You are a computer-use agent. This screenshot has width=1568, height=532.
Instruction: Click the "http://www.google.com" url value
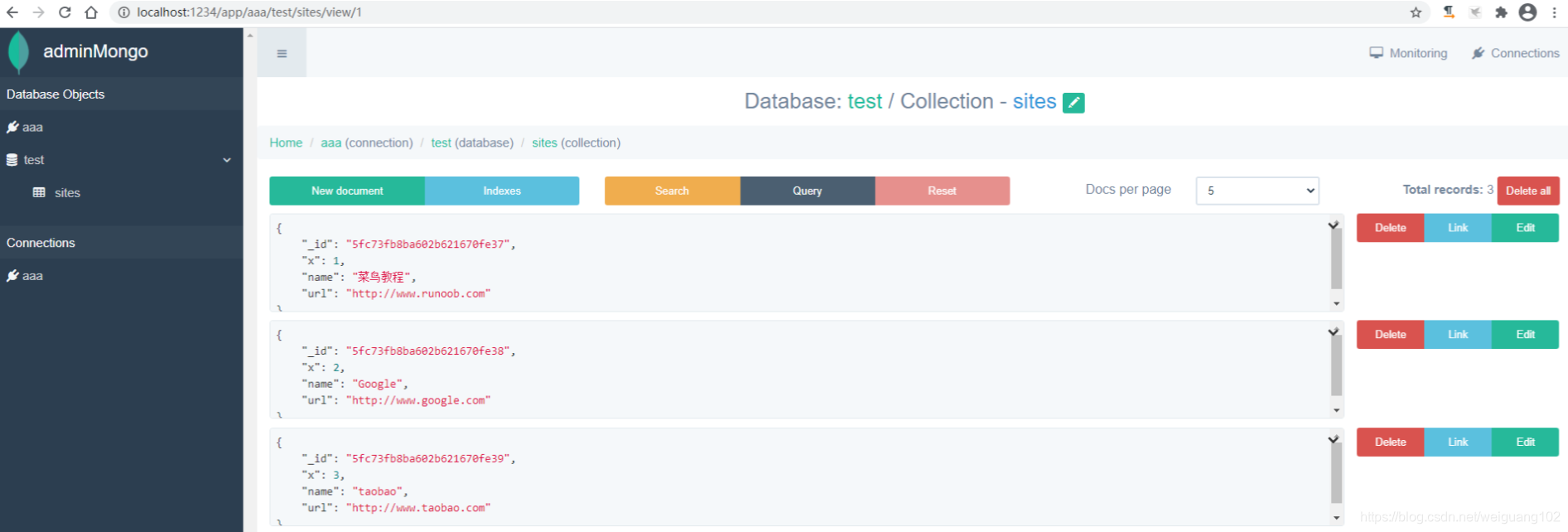click(x=418, y=400)
